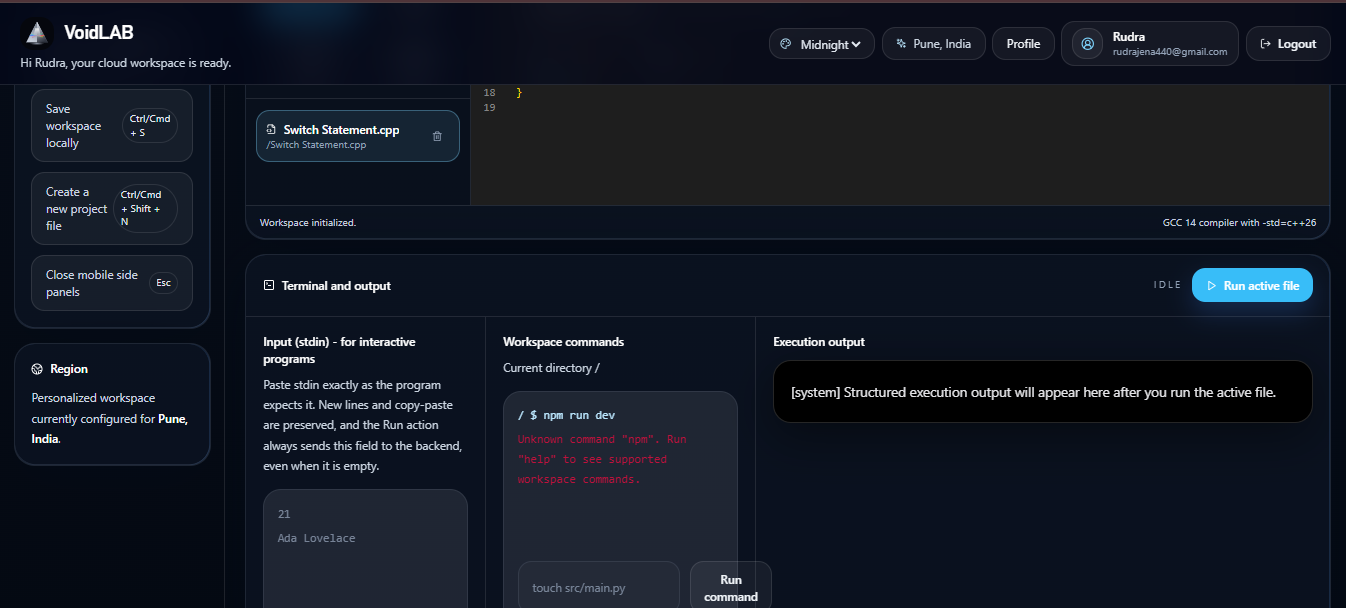The height and width of the screenshot is (608, 1346).
Task: Select the Switch Statement.cpp file
Action: [358, 136]
